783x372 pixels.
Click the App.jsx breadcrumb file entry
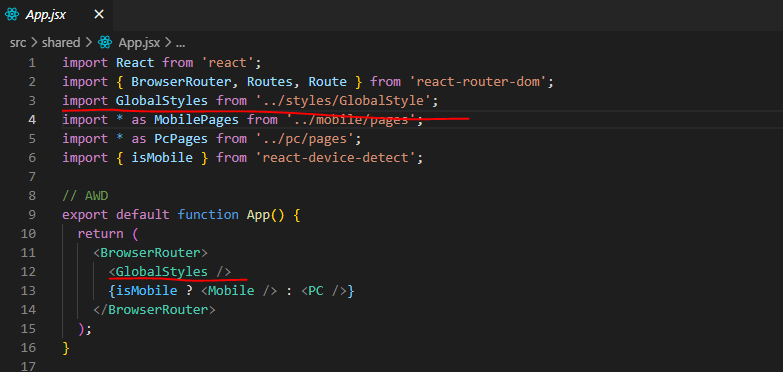pos(139,43)
